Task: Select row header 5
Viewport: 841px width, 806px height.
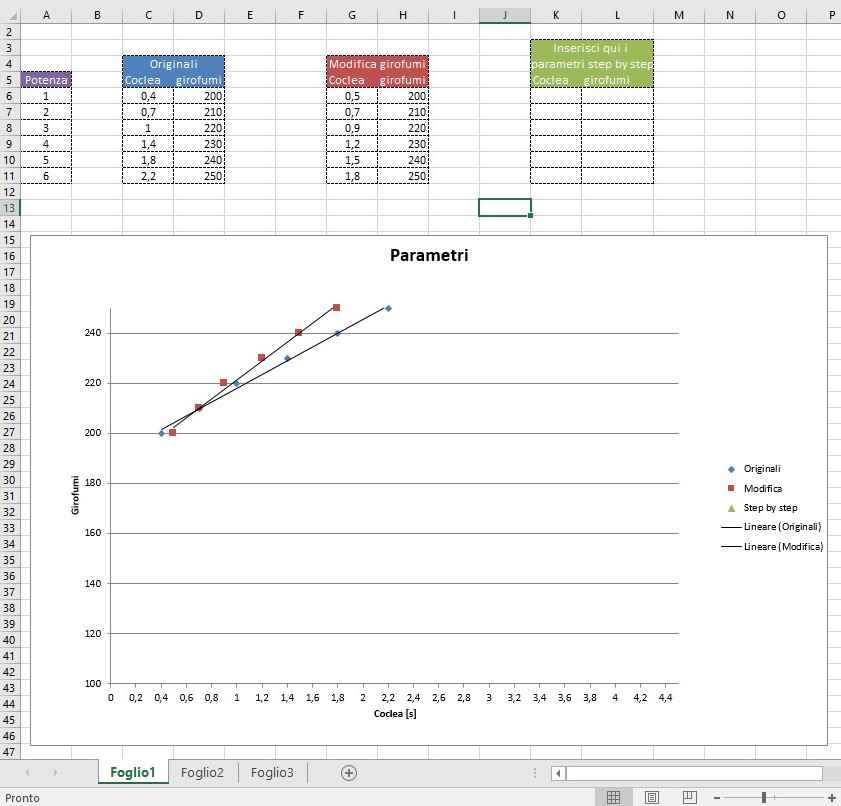Action: 10,80
